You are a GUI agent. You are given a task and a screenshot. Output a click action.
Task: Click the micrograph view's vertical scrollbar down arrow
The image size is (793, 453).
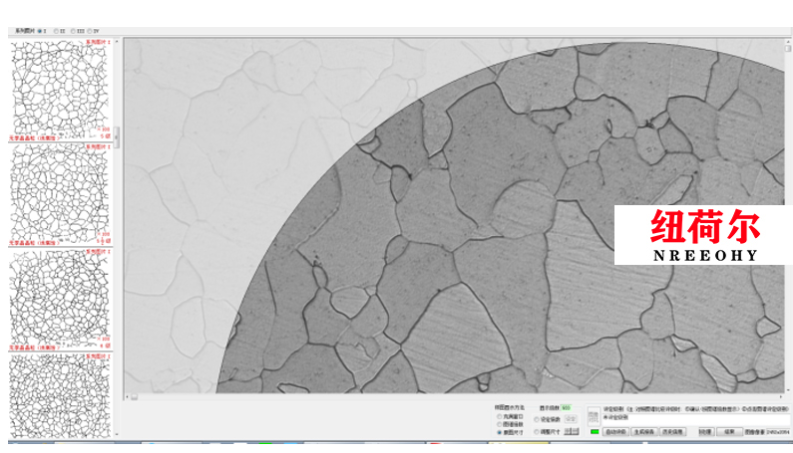788,390
